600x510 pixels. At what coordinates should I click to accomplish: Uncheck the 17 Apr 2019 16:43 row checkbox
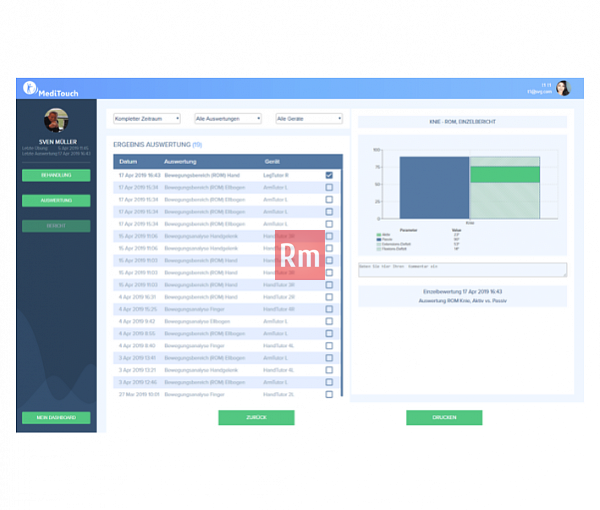pos(329,175)
